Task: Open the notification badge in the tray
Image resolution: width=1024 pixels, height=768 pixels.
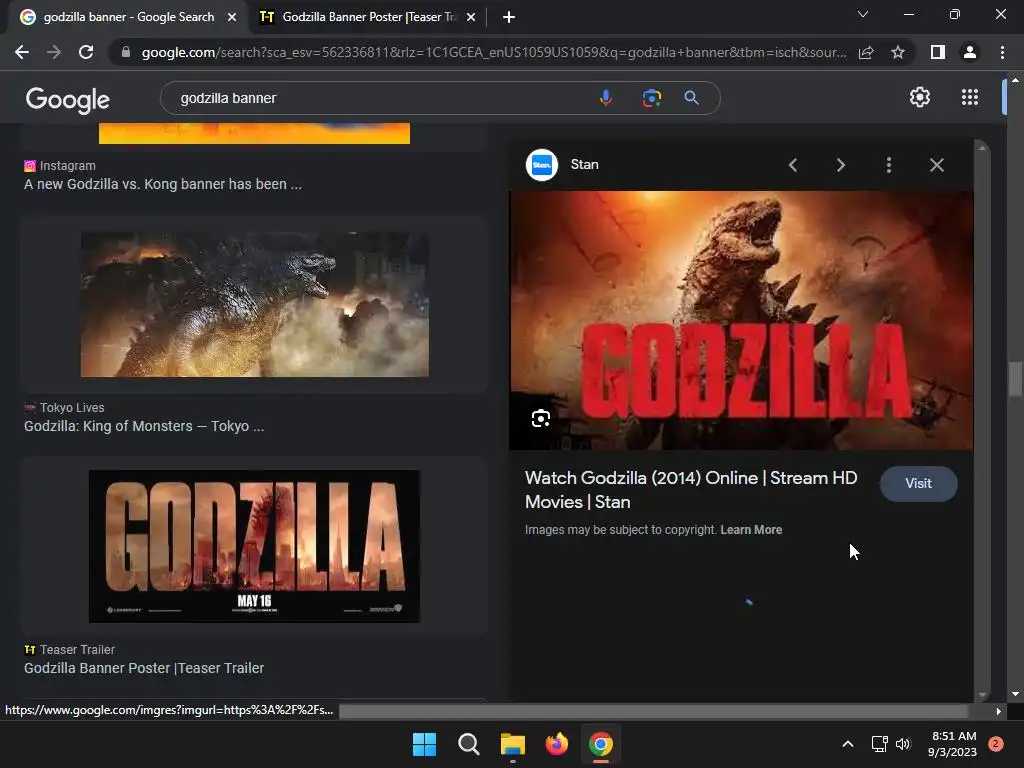Action: [x=996, y=744]
